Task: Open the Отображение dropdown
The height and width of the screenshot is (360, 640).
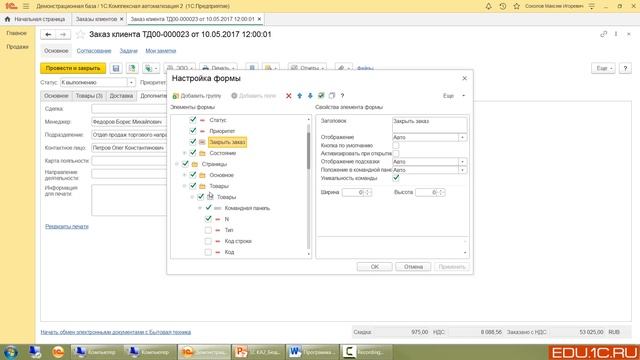Action: click(462, 138)
